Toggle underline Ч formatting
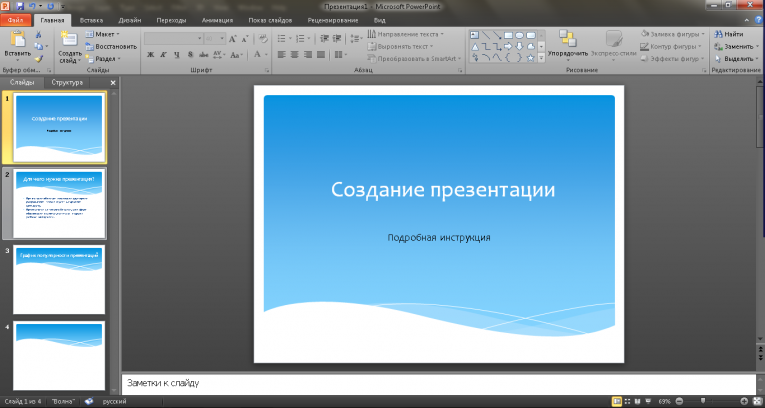765x408 pixels. (177, 55)
